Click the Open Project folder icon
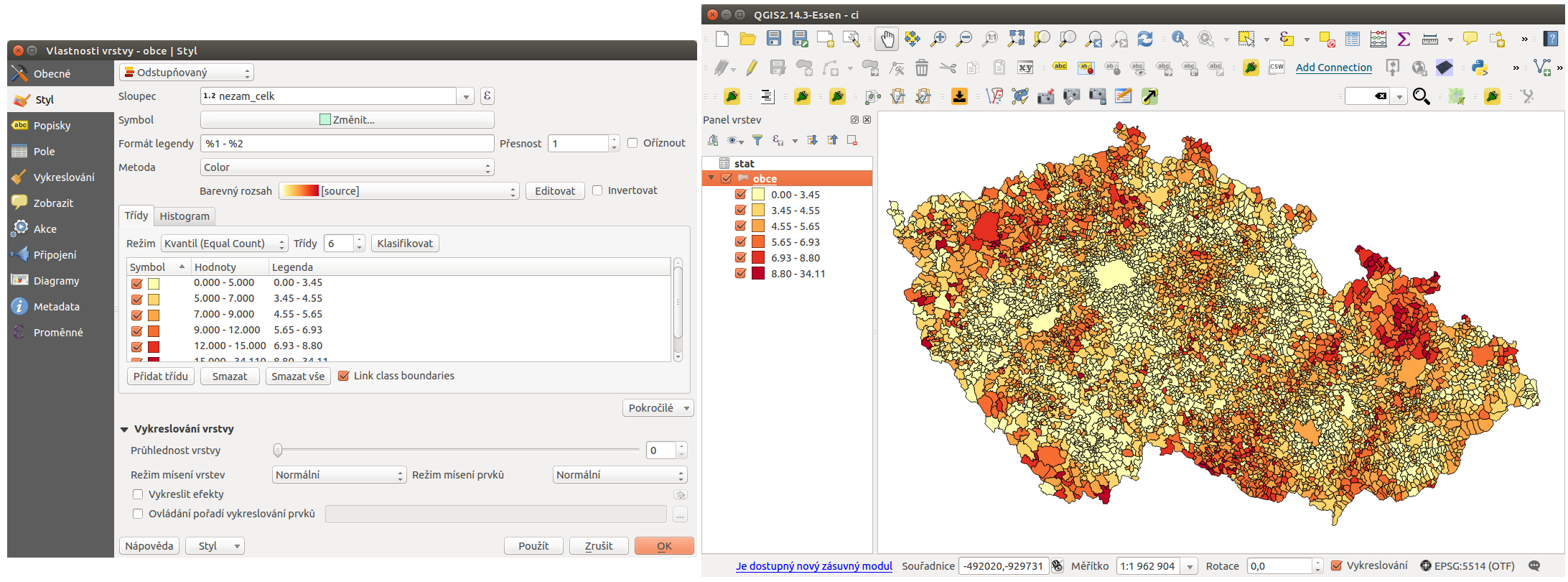This screenshot has height=582, width=1568. coord(747,39)
